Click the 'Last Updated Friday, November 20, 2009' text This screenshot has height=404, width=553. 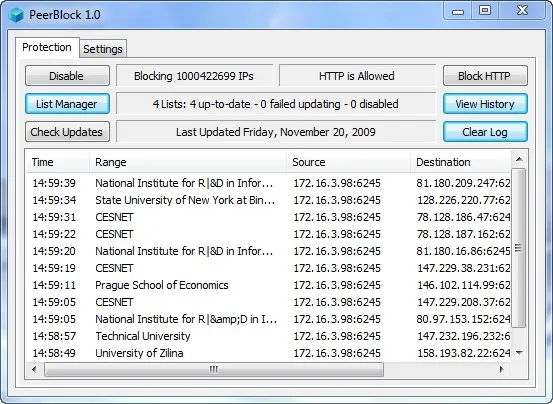point(276,132)
